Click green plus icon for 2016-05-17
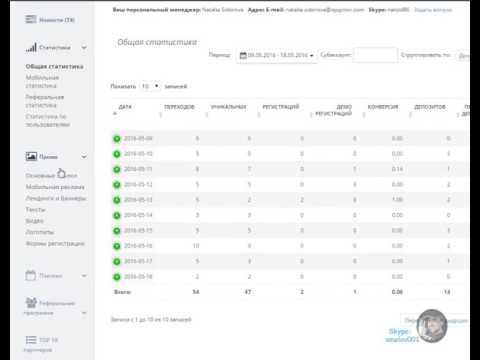480x360 pixels. [x=117, y=261]
